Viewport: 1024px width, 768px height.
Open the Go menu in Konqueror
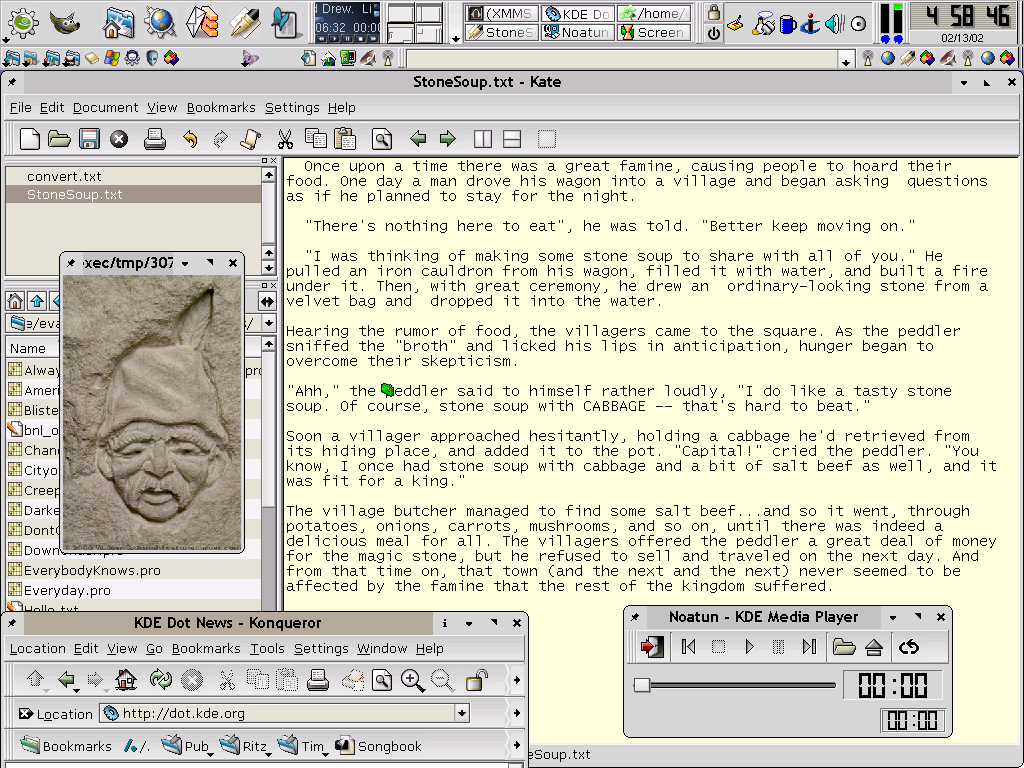coord(154,648)
